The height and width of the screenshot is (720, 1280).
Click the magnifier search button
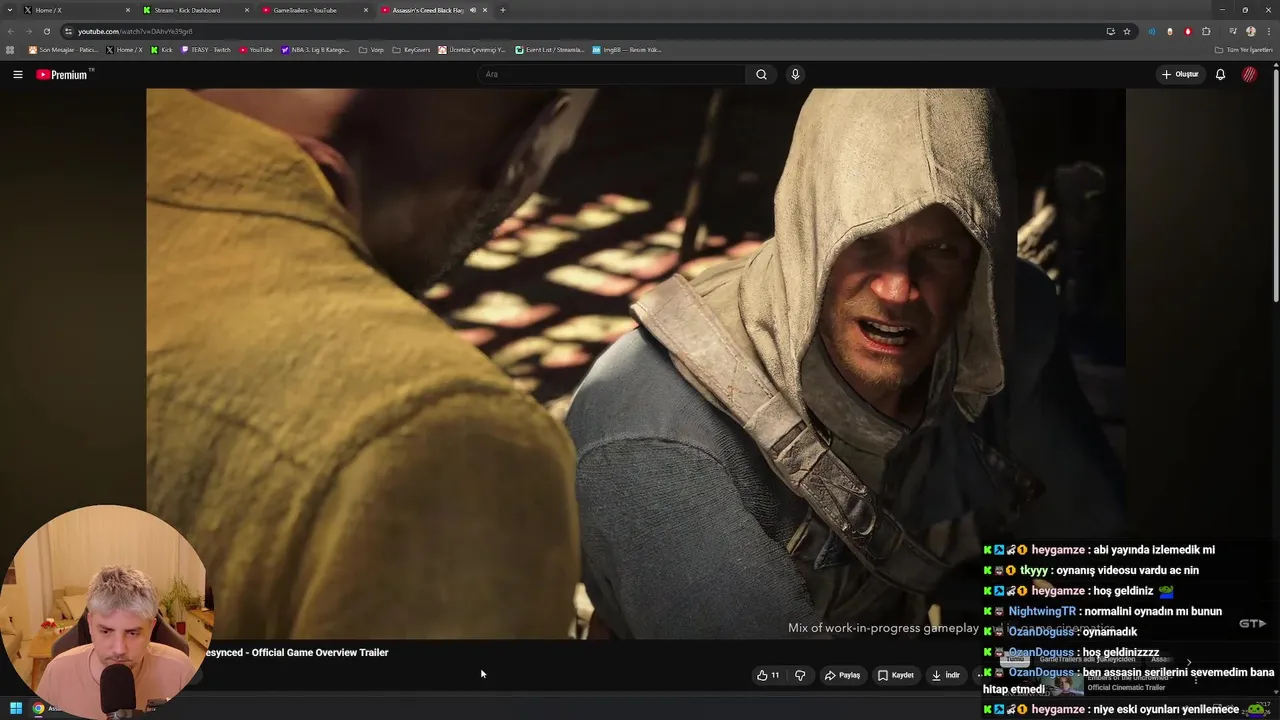click(761, 74)
